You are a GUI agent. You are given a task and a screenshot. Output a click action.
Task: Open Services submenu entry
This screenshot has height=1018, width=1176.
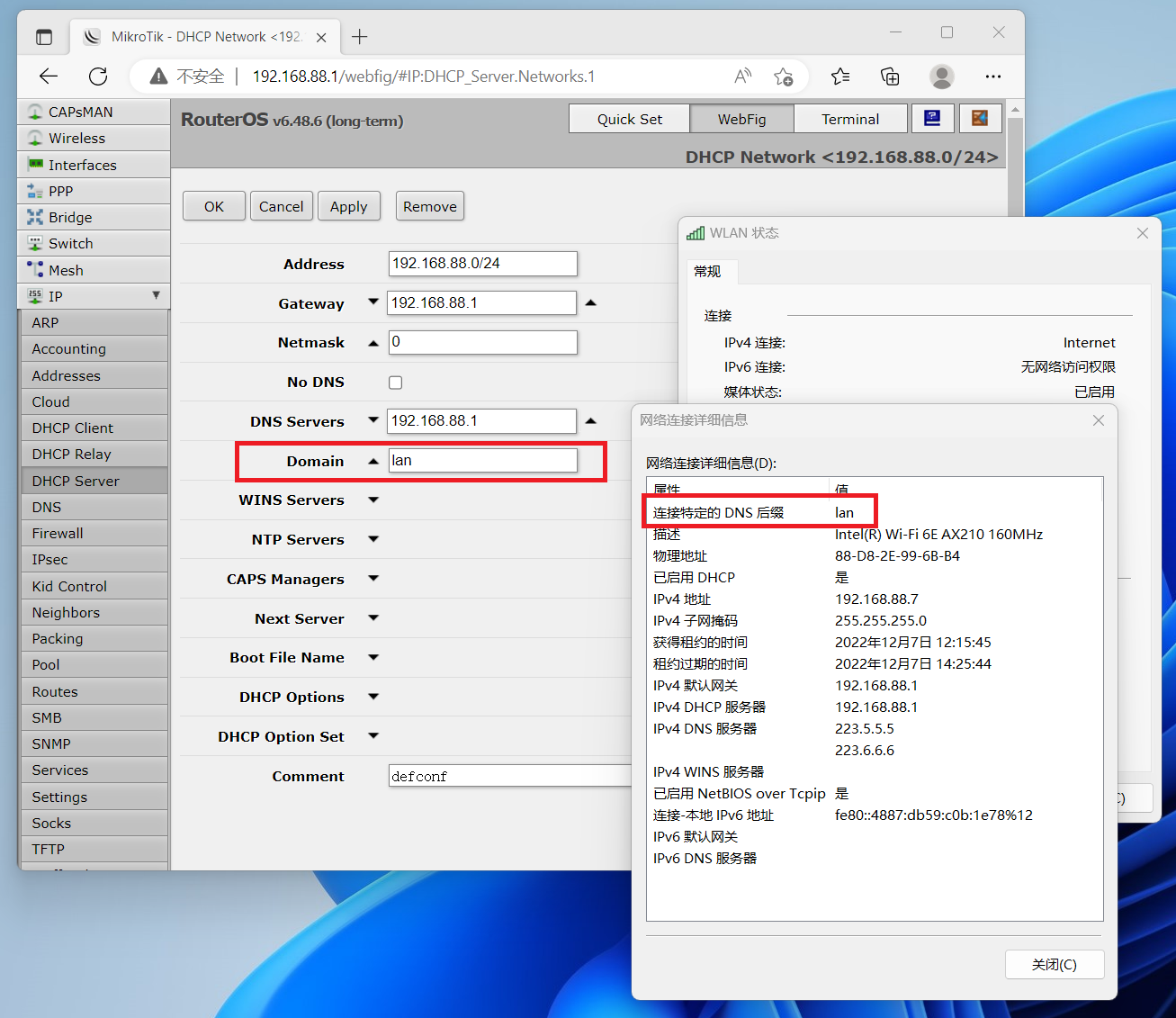(94, 770)
